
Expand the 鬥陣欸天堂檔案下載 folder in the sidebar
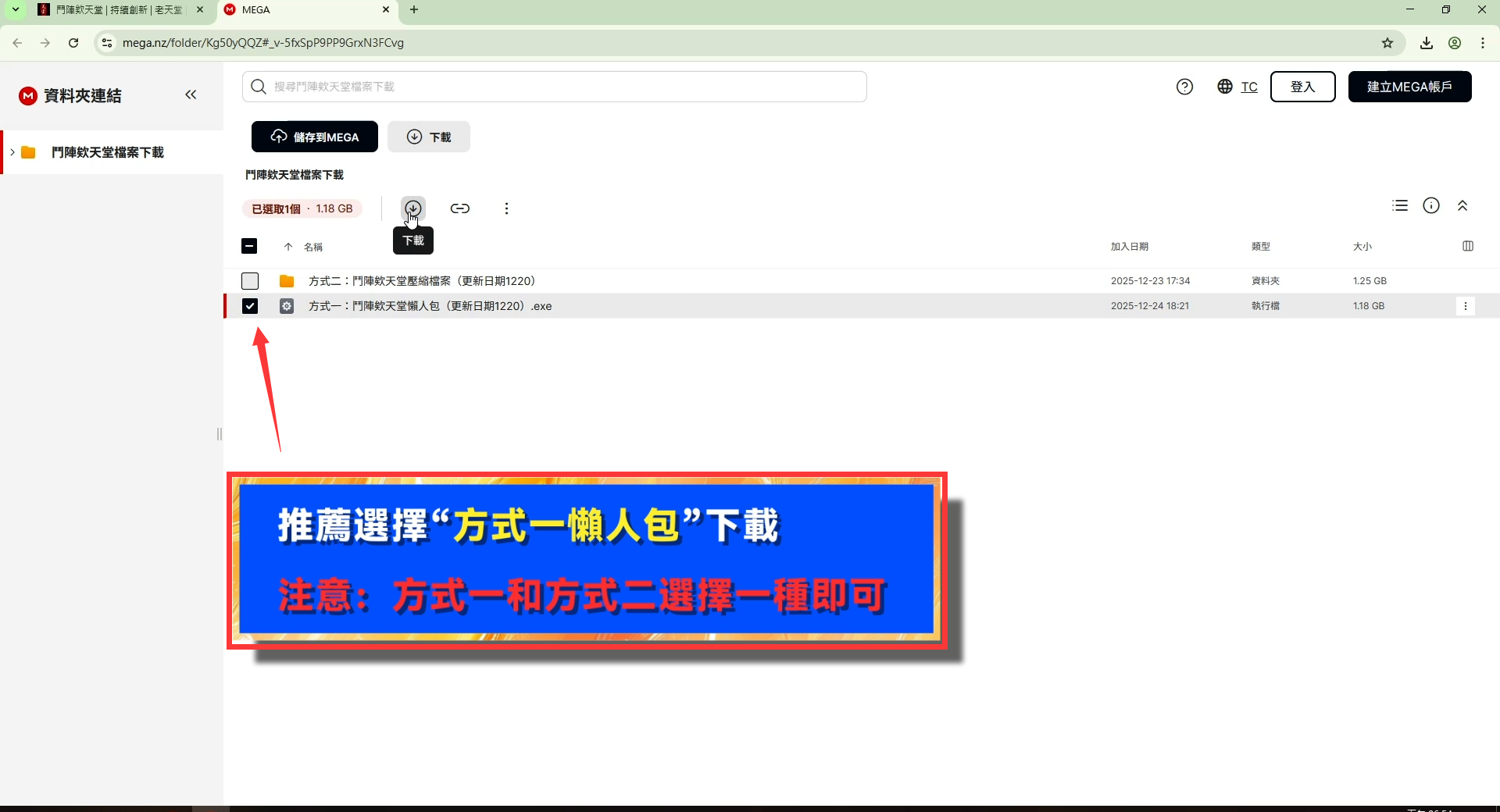pyautogui.click(x=12, y=152)
